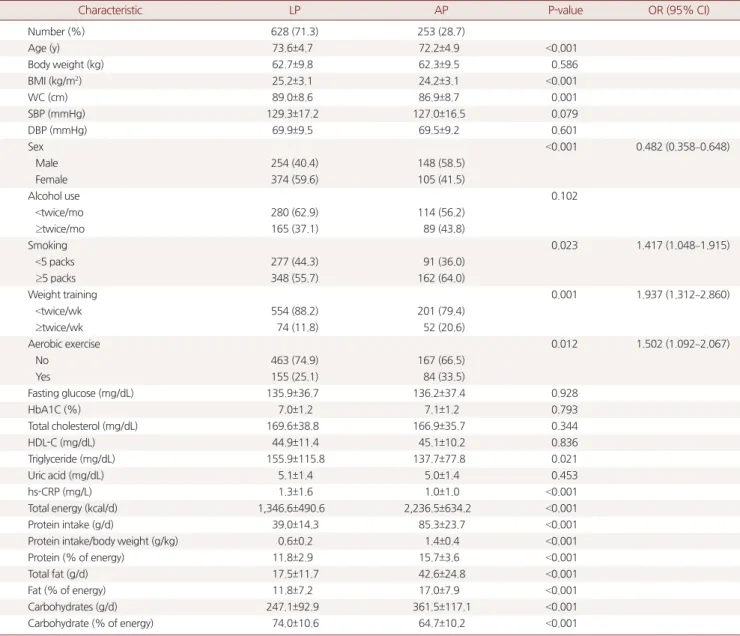This screenshot has width=740, height=636.
Task: Click the AP value 253 (28.7)
Action: [441, 32]
